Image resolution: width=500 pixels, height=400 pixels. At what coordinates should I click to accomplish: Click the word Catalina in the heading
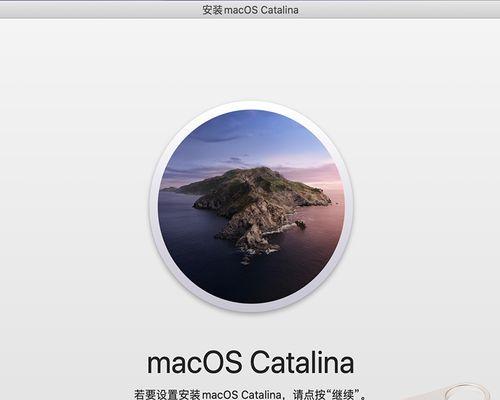point(302,363)
